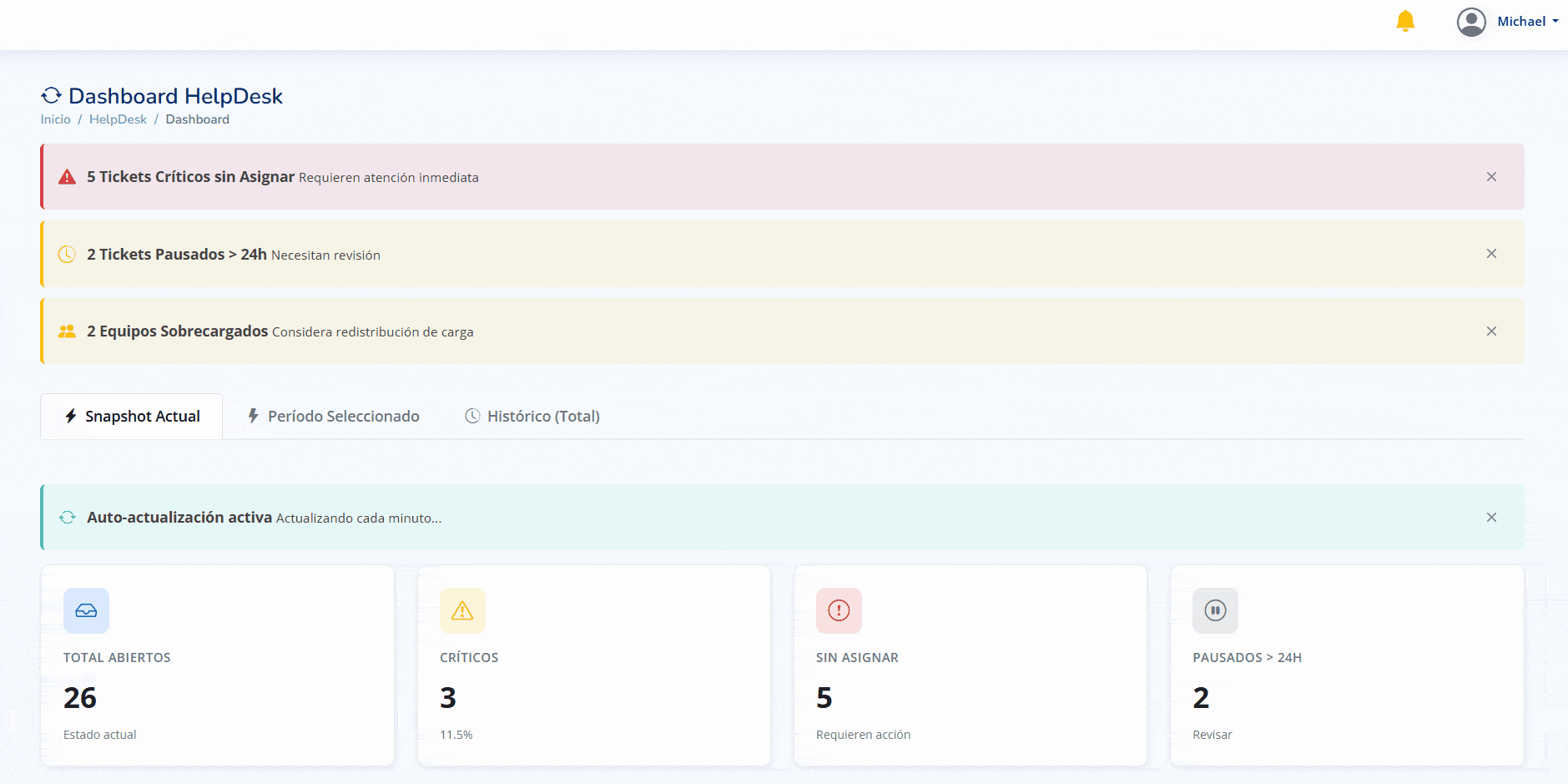Screen dimensions: 1568x784
Task: Click the exclamation icon on Sin Asignar
Action: tap(839, 610)
